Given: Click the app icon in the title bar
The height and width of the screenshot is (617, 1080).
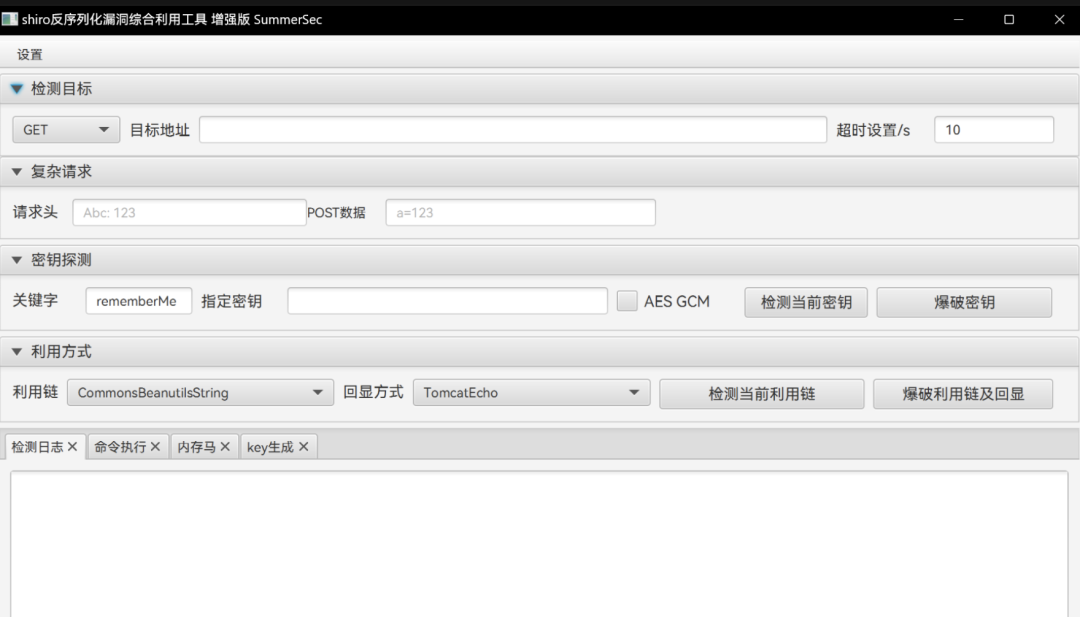Looking at the screenshot, I should pyautogui.click(x=10, y=19).
